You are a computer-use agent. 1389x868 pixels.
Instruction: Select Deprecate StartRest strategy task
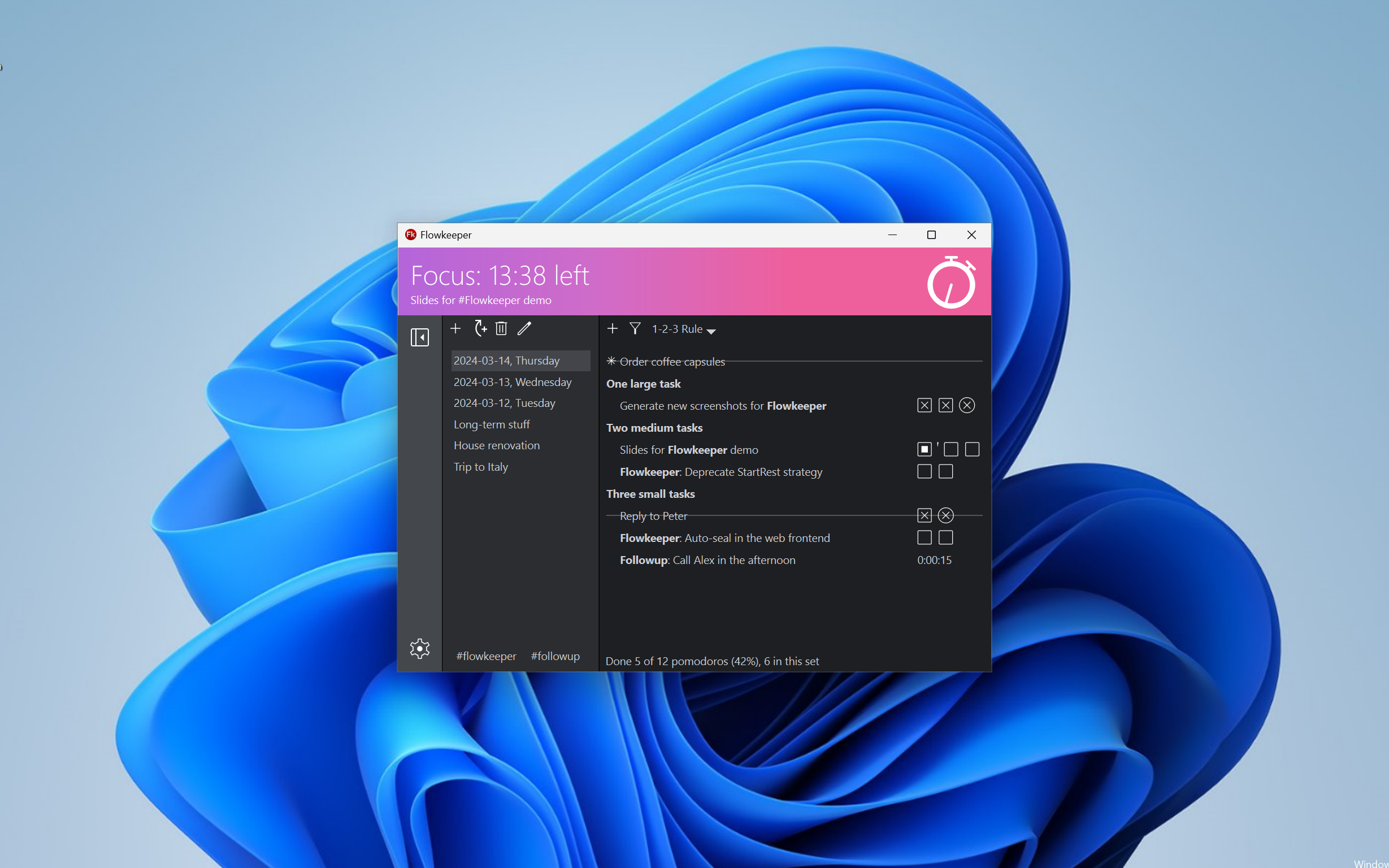point(794,472)
